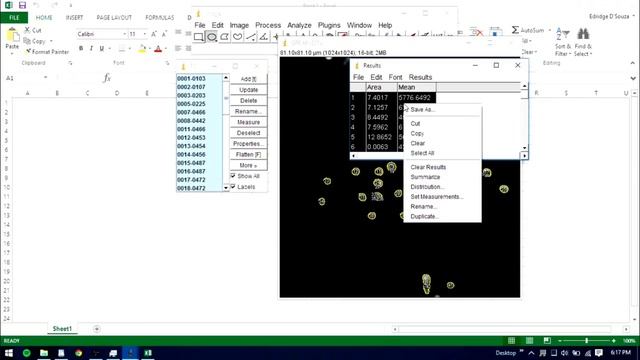Click the Excel taskbar icon
The image size is (640, 360).
coord(148,353)
